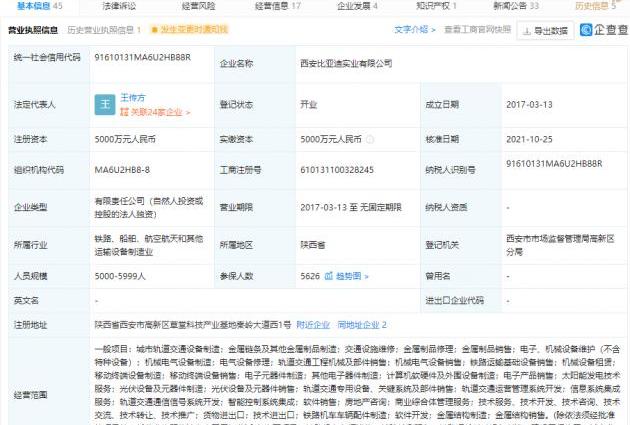Switch to the 经营风险 tab
The image size is (630, 425).
(198, 6)
